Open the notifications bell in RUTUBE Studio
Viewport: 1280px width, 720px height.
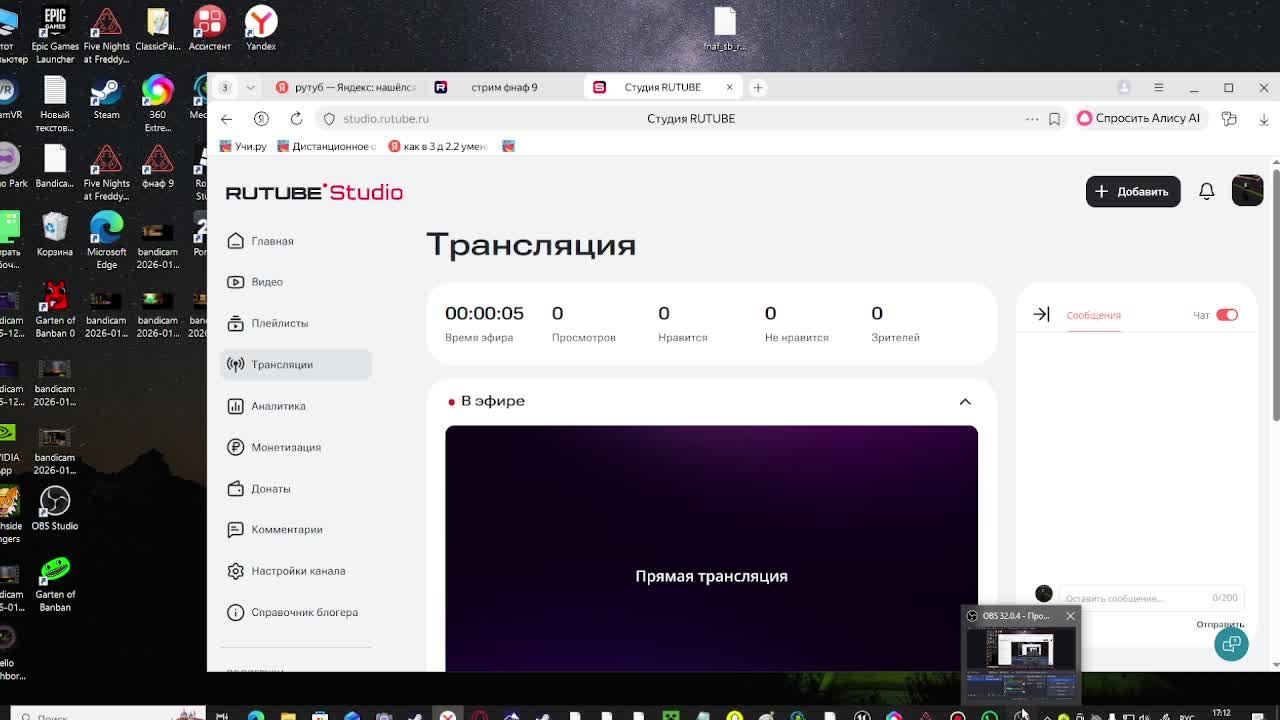point(1206,191)
